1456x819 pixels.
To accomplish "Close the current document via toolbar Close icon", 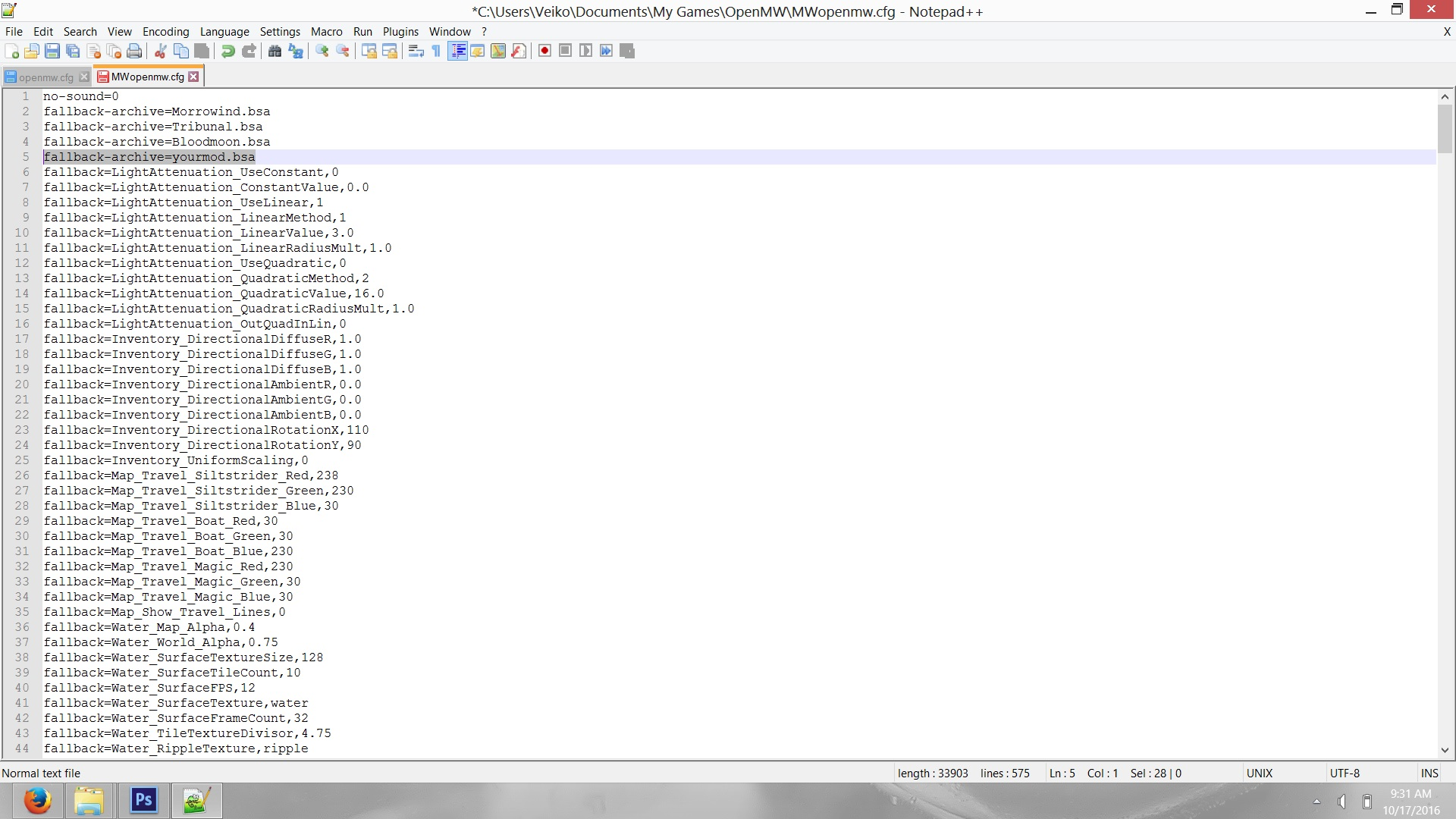I will (x=94, y=51).
